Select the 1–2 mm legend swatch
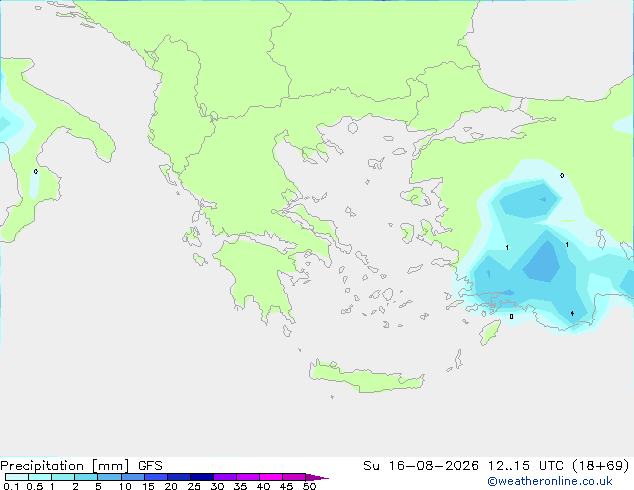The image size is (634, 490). click(63, 477)
